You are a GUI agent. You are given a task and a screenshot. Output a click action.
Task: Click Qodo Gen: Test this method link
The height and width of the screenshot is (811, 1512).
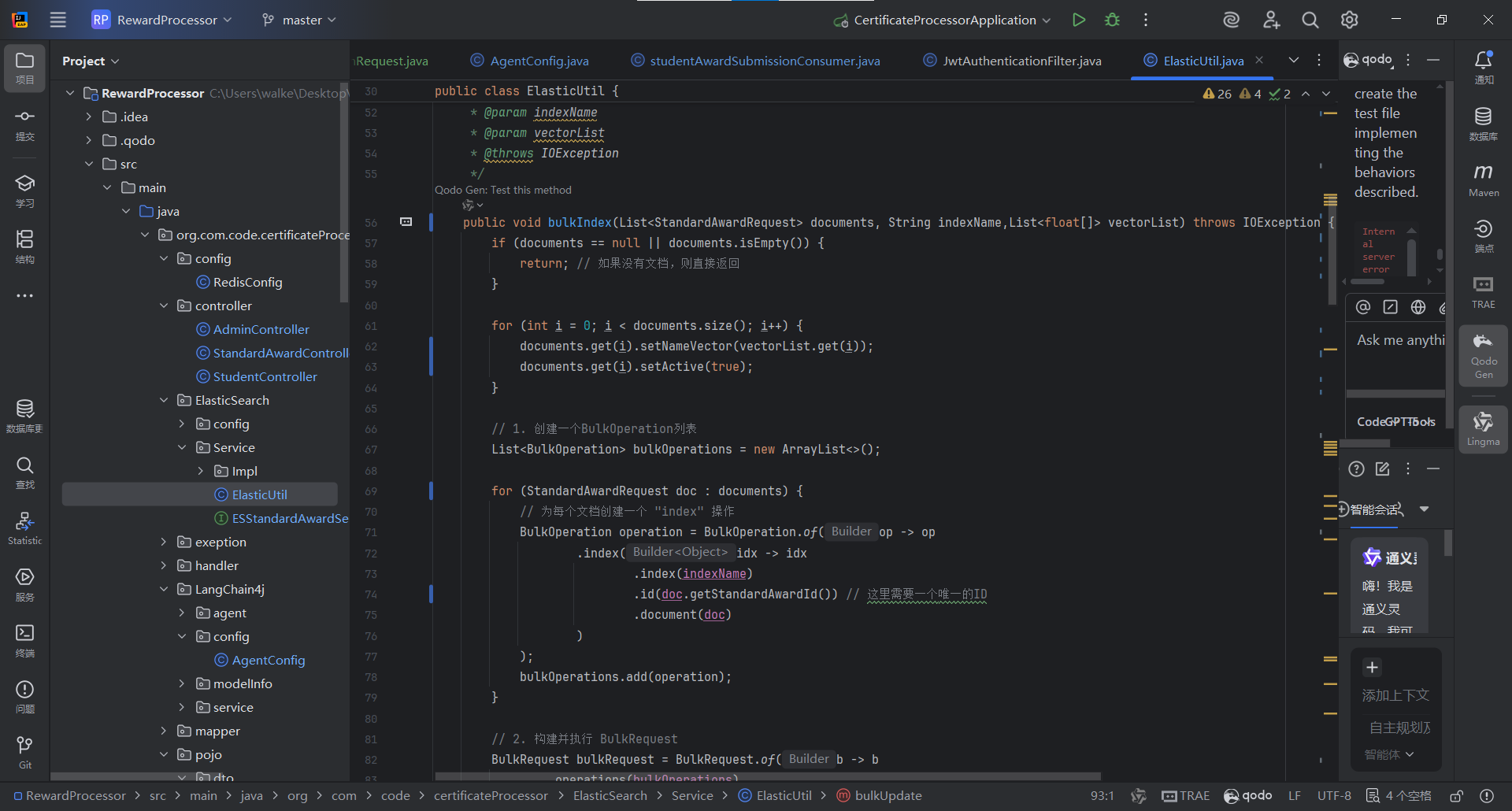point(503,190)
